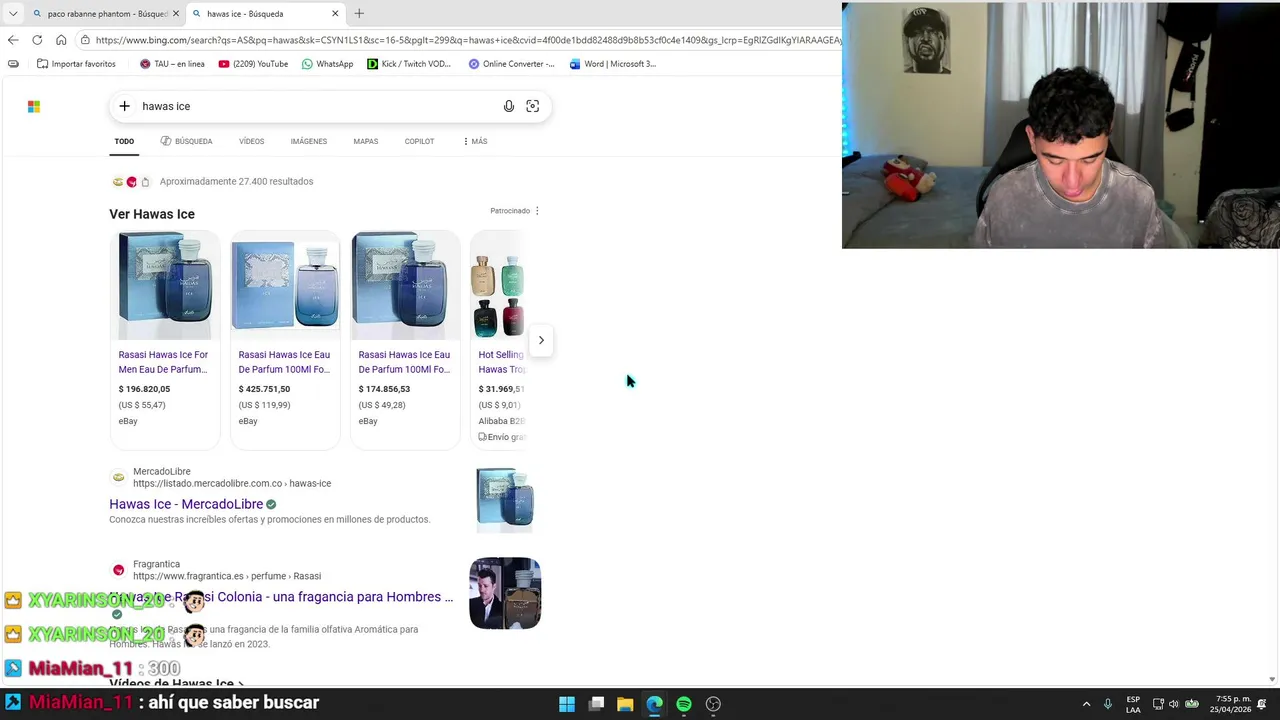Reload the current page
The image size is (1280, 720).
pyautogui.click(x=37, y=40)
